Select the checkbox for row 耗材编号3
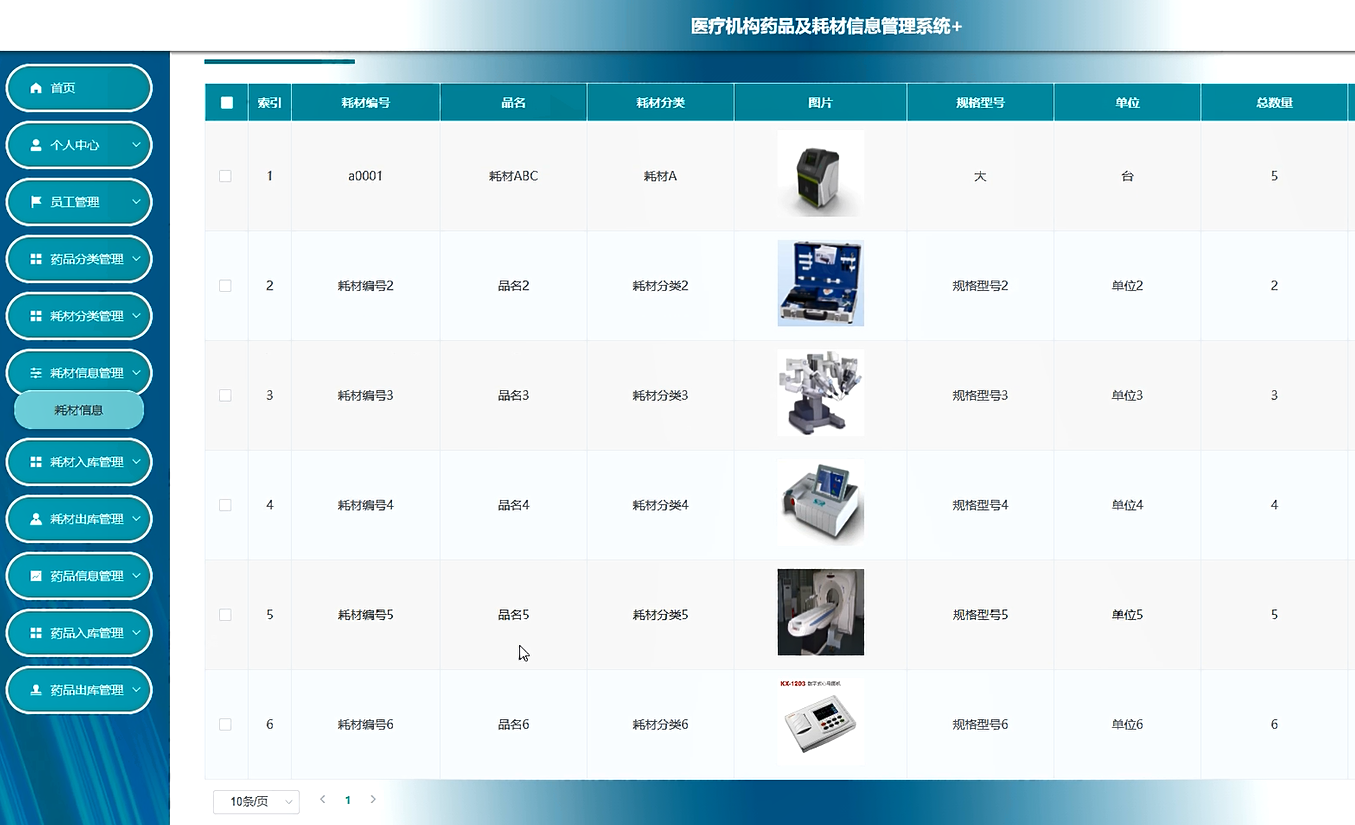 point(225,396)
